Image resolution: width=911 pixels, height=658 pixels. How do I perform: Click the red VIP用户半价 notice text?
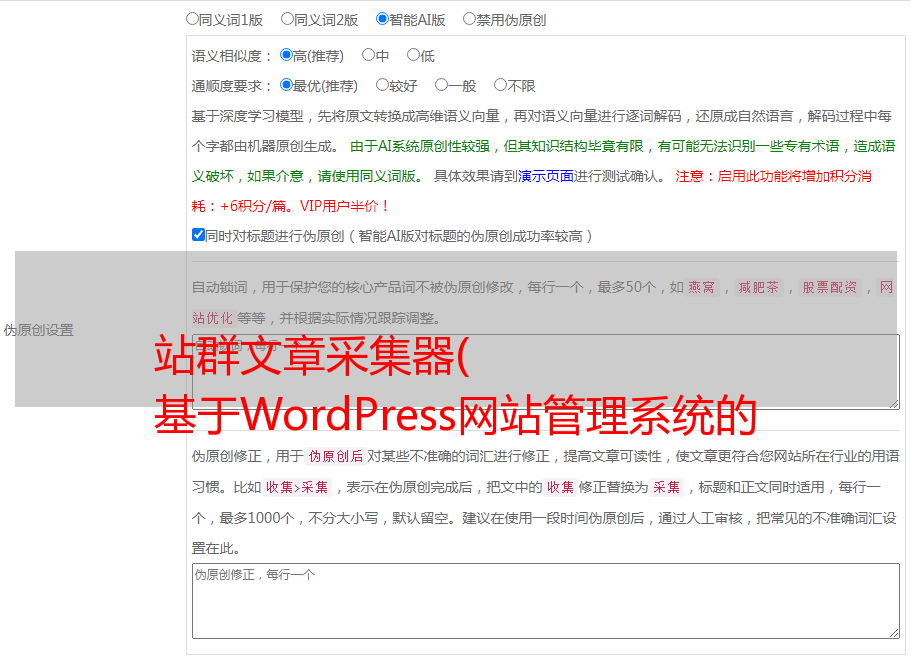point(344,206)
